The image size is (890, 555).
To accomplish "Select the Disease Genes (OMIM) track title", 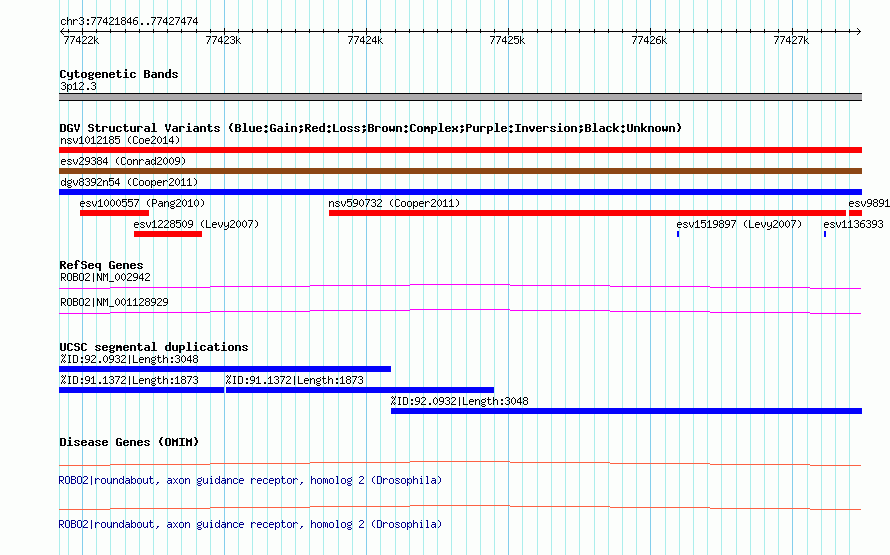I will point(129,442).
